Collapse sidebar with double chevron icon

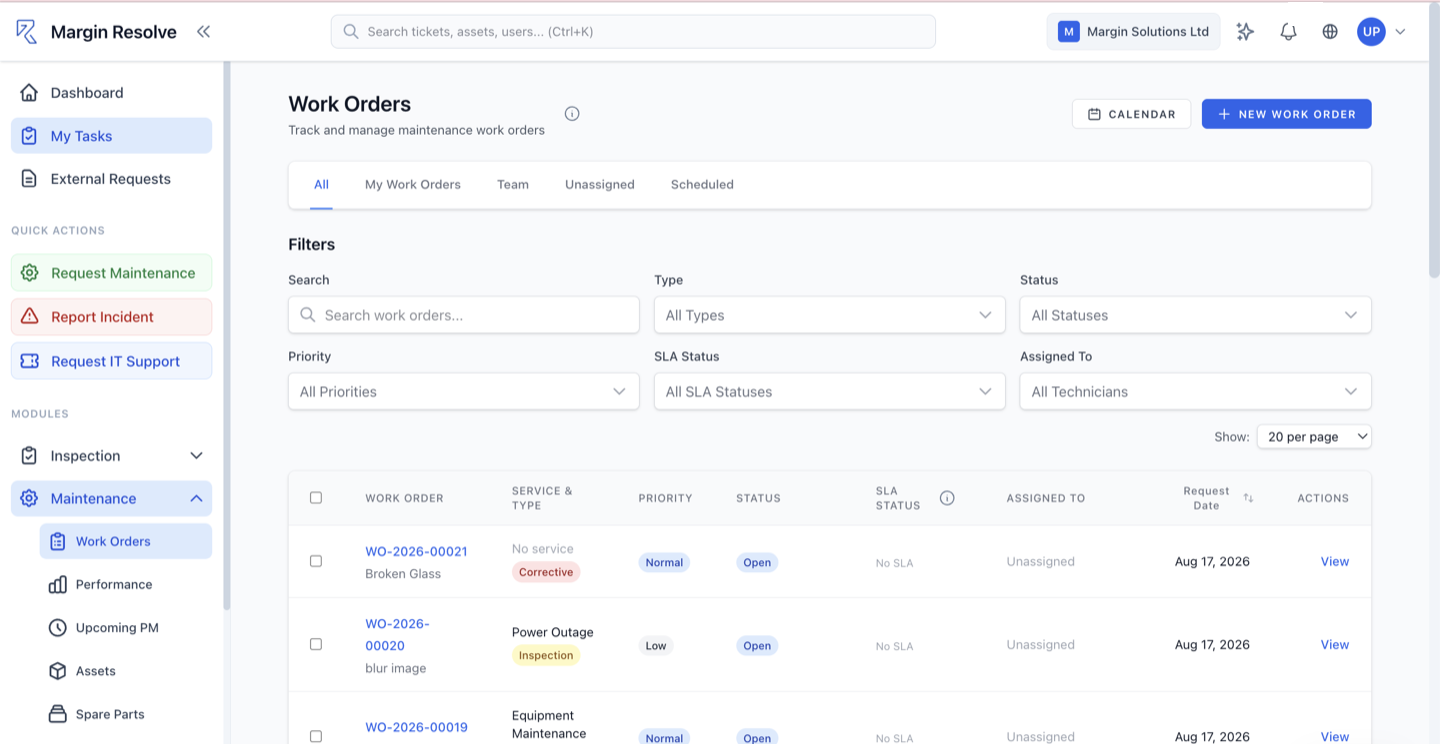(x=204, y=31)
